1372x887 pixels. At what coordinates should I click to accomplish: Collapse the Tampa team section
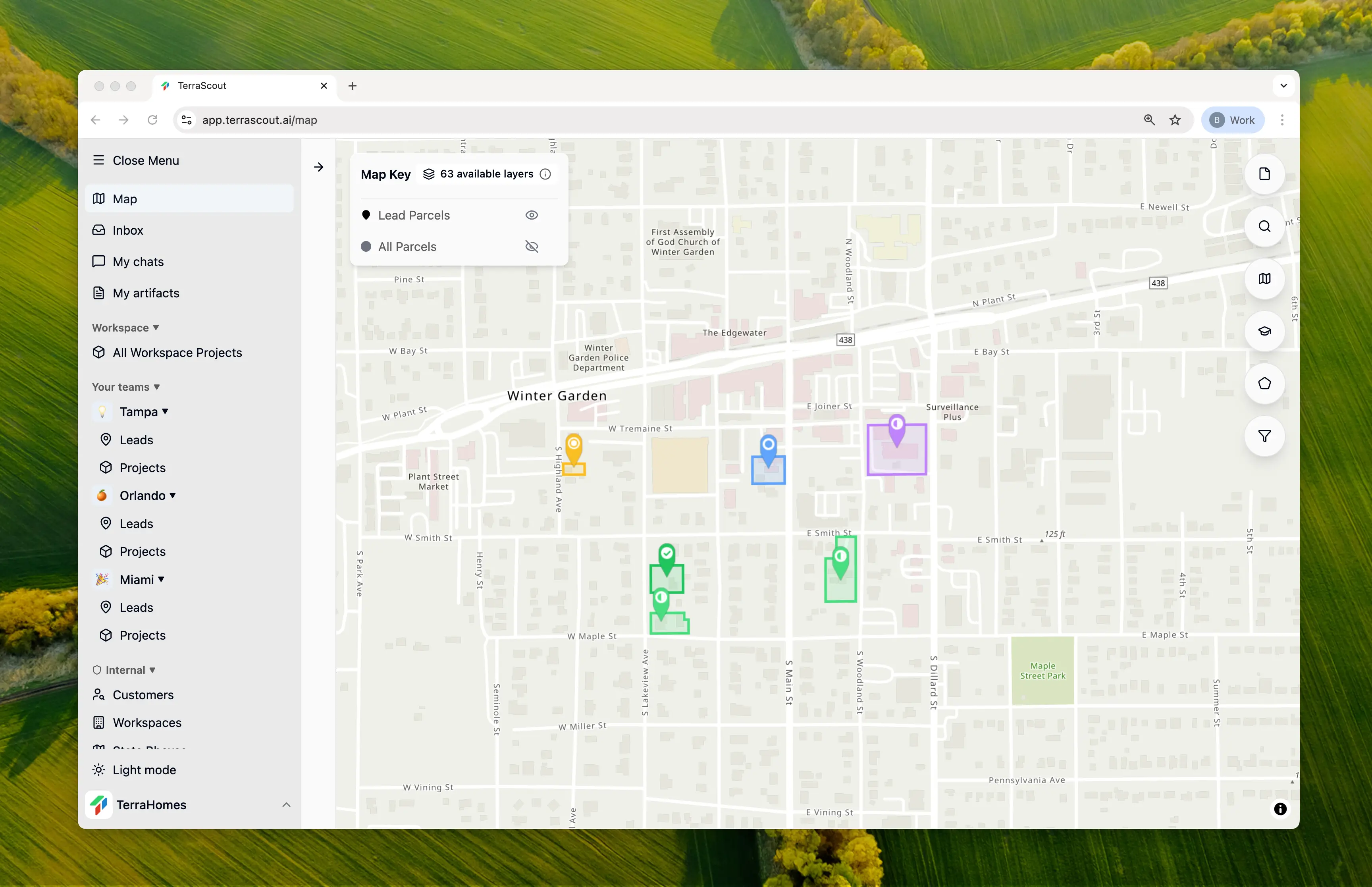(165, 411)
